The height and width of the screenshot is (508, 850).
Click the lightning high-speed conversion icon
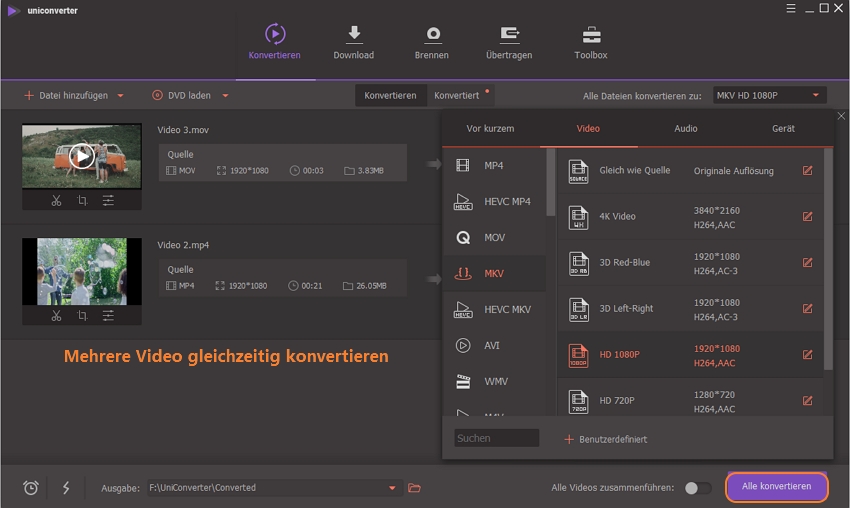point(66,488)
